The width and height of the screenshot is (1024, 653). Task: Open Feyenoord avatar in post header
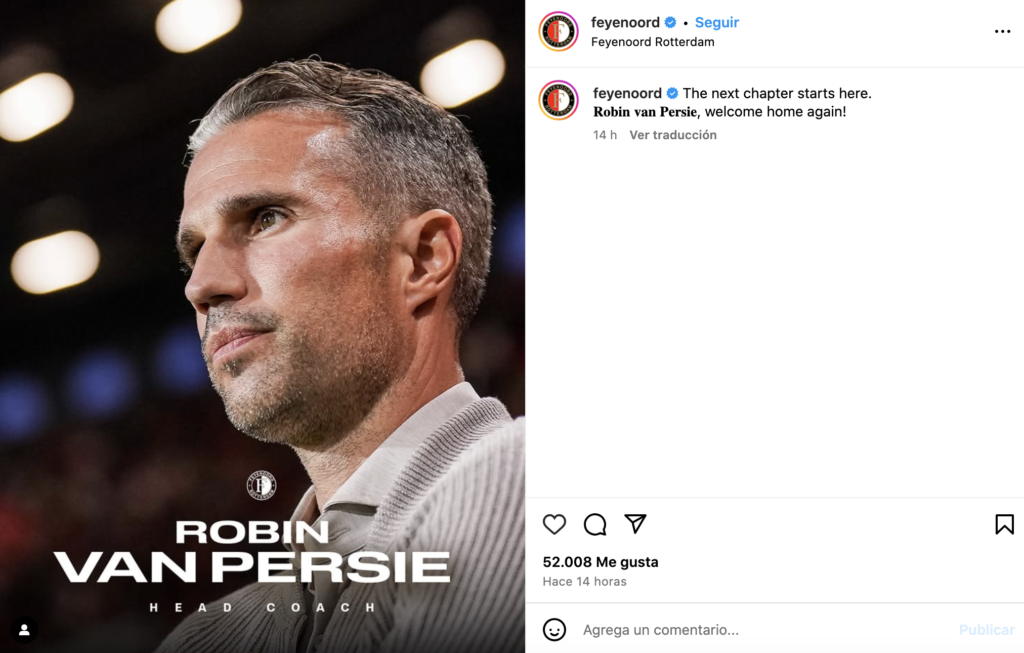pos(558,32)
